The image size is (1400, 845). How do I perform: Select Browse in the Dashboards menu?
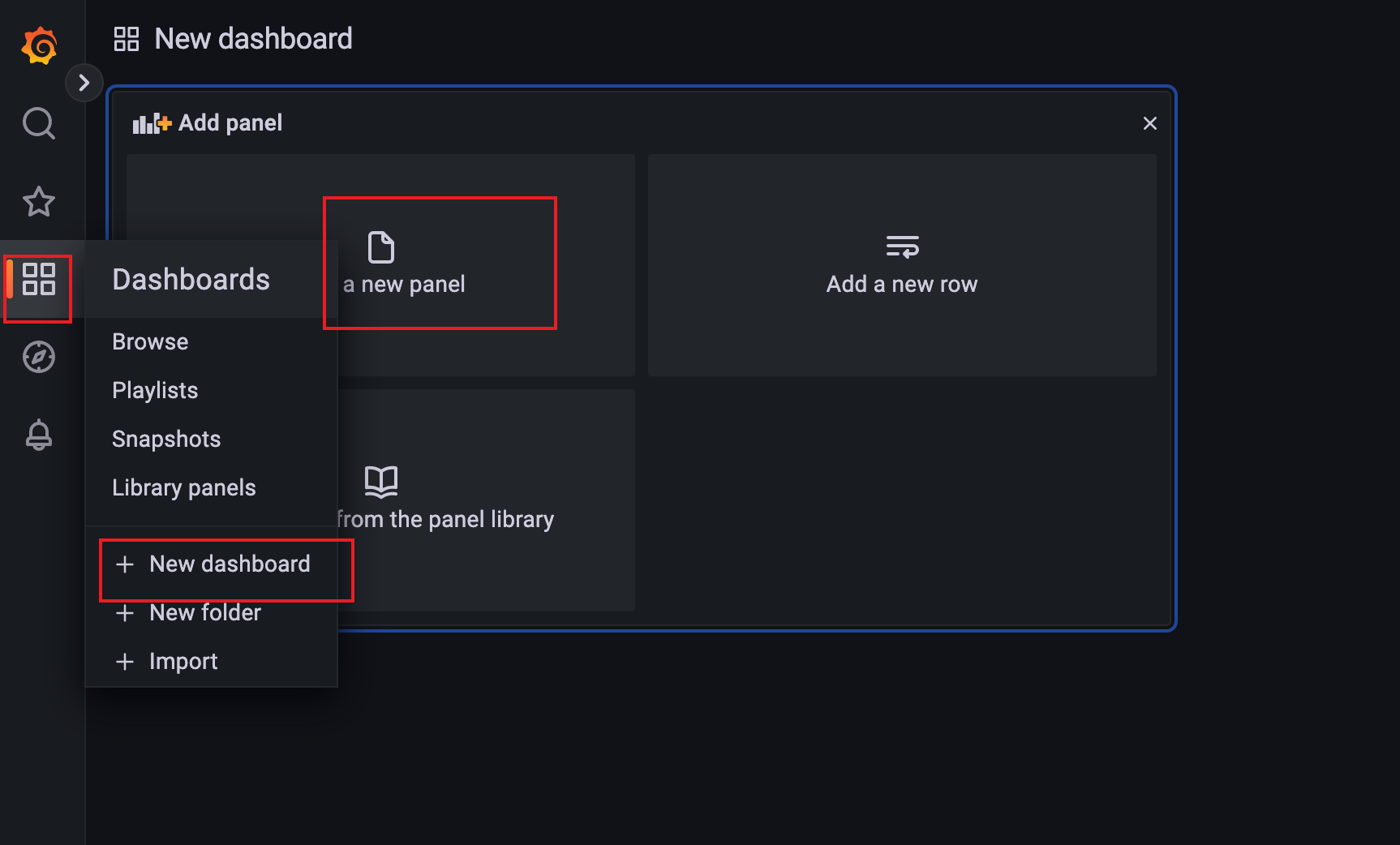(x=150, y=342)
